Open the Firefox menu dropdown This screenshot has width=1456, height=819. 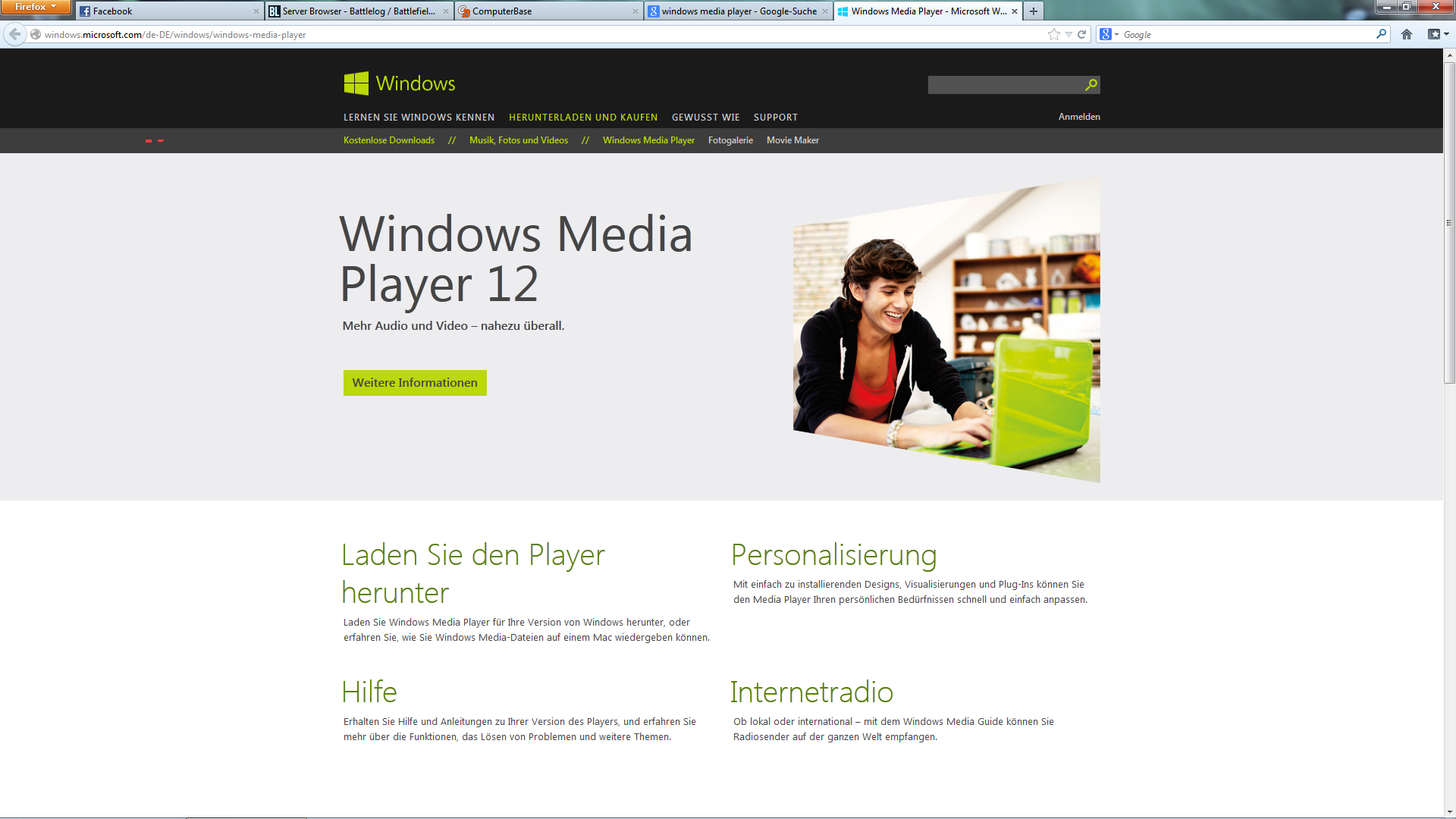(36, 7)
